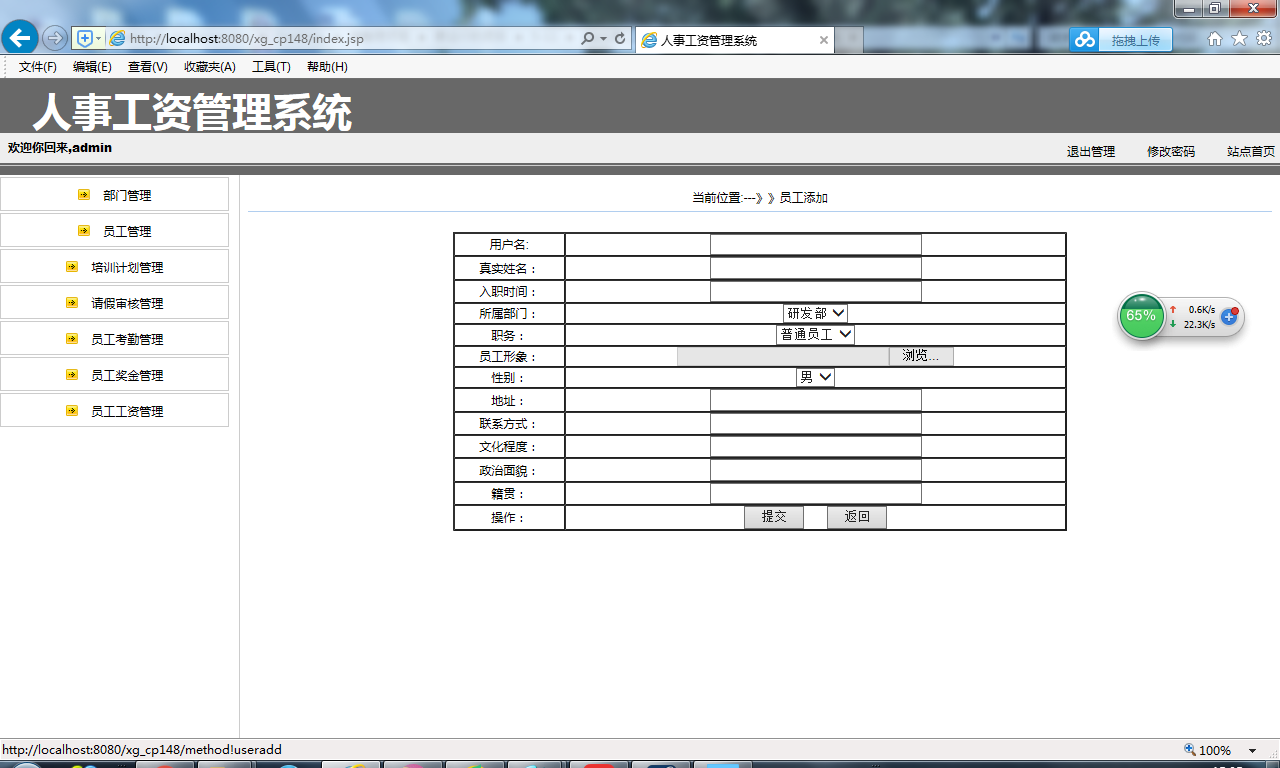
Task: Click the 返回 back button
Action: pos(857,517)
